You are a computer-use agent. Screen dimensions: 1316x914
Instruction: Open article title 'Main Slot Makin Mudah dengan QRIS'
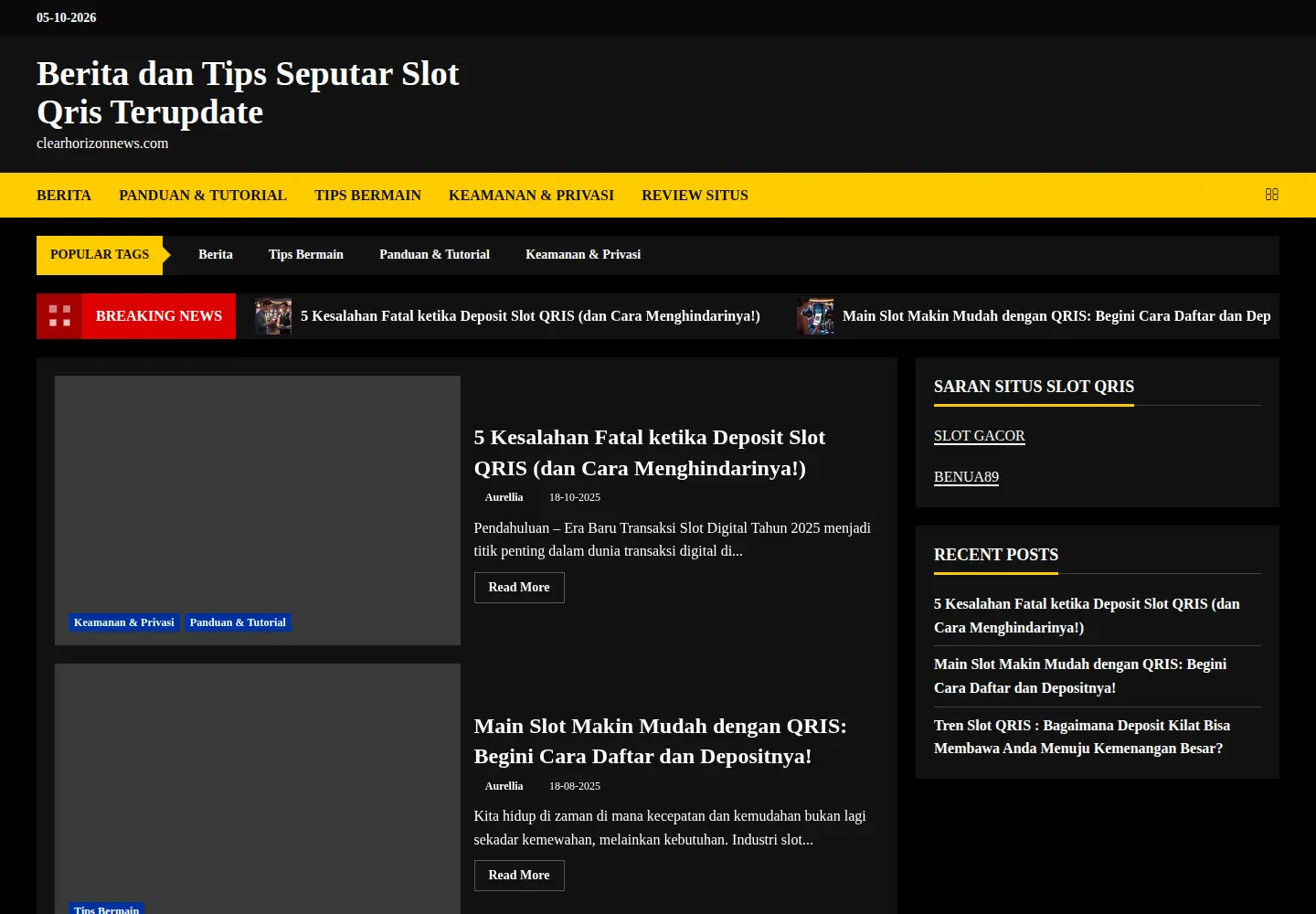(660, 741)
